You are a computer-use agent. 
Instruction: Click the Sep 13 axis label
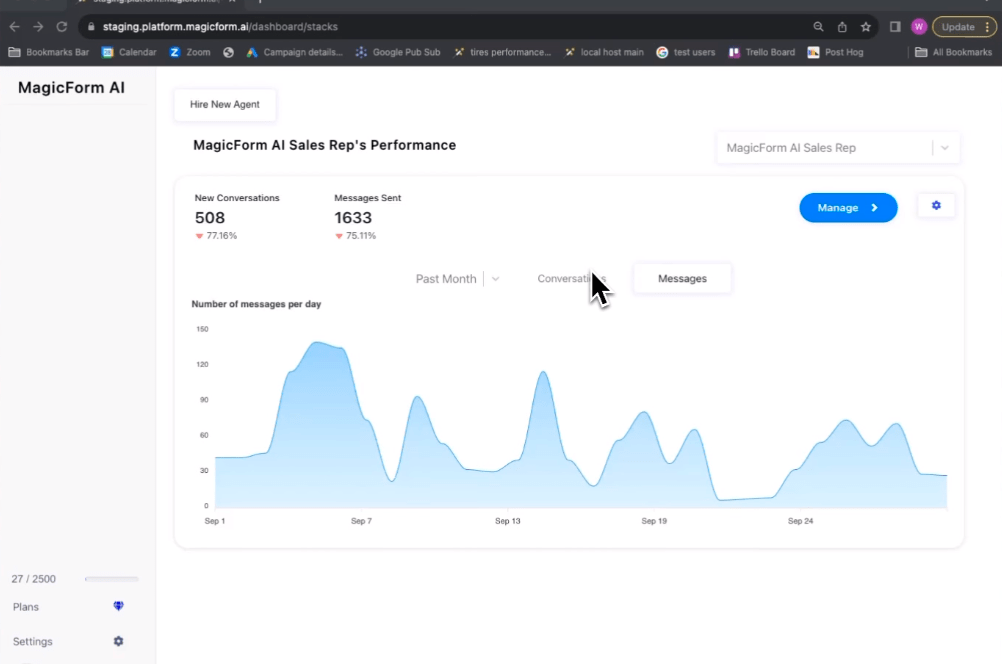coord(507,521)
